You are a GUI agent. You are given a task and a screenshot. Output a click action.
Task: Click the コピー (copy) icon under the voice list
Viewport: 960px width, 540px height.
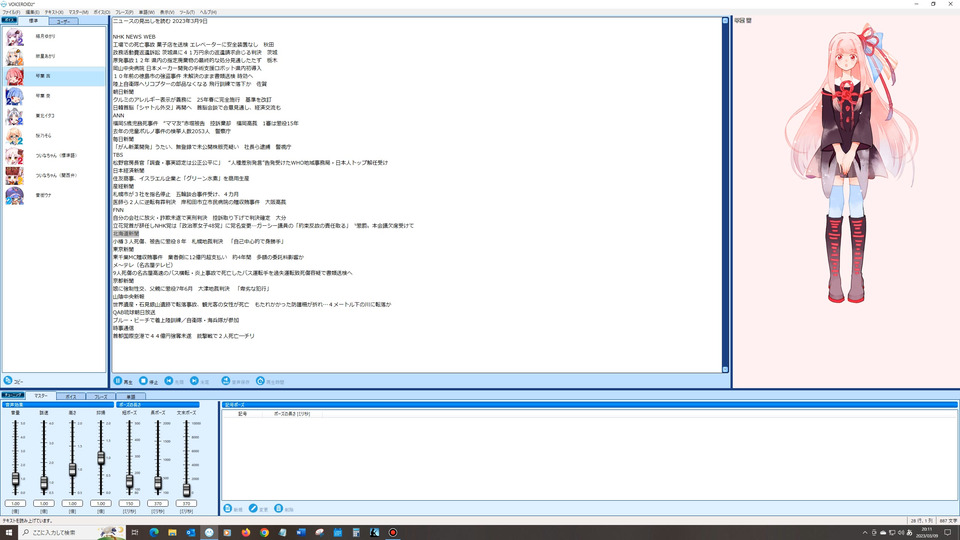(x=8, y=381)
